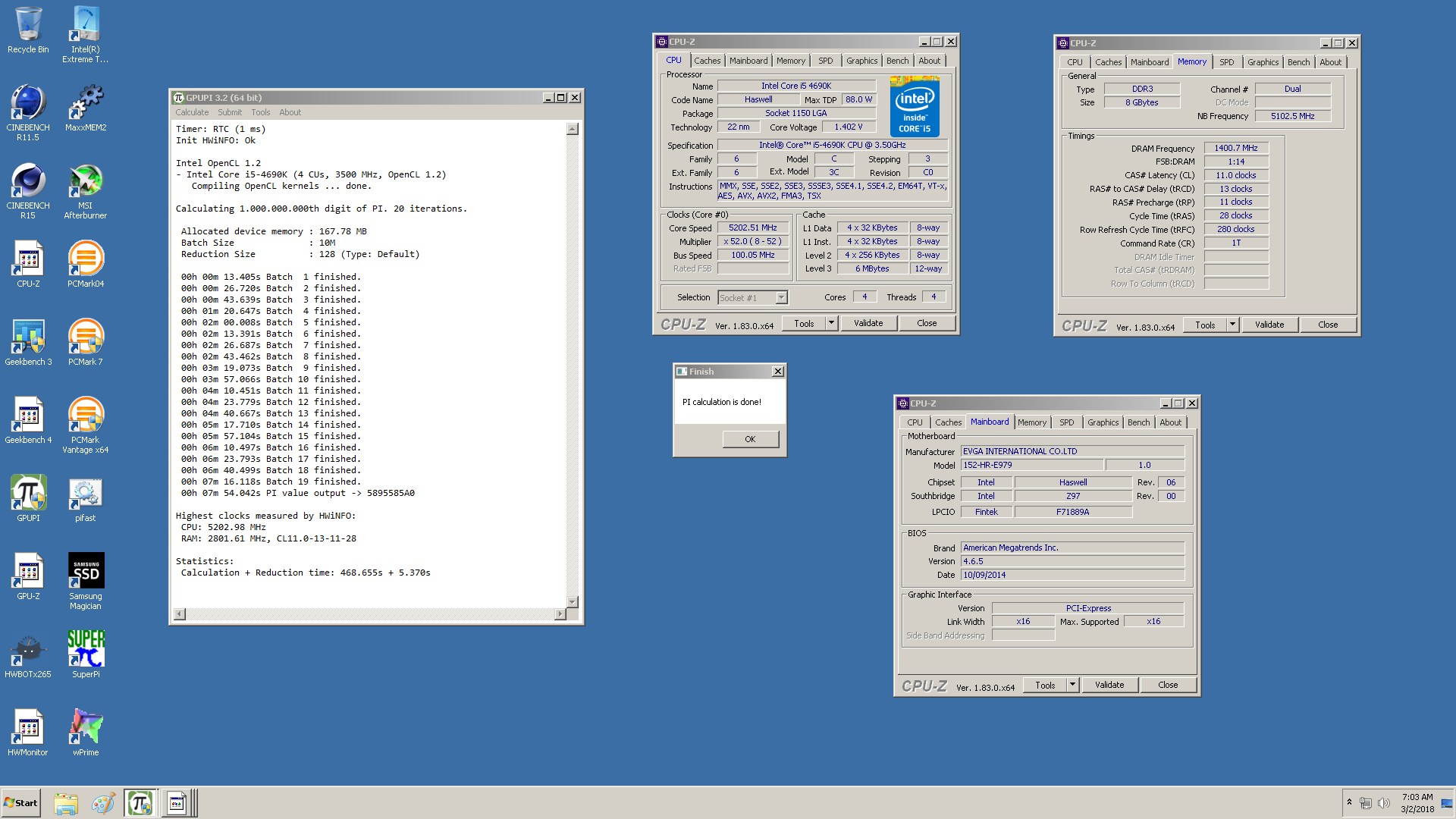The height and width of the screenshot is (819, 1456).
Task: Open GPU-Z desktop icon
Action: coord(28,576)
